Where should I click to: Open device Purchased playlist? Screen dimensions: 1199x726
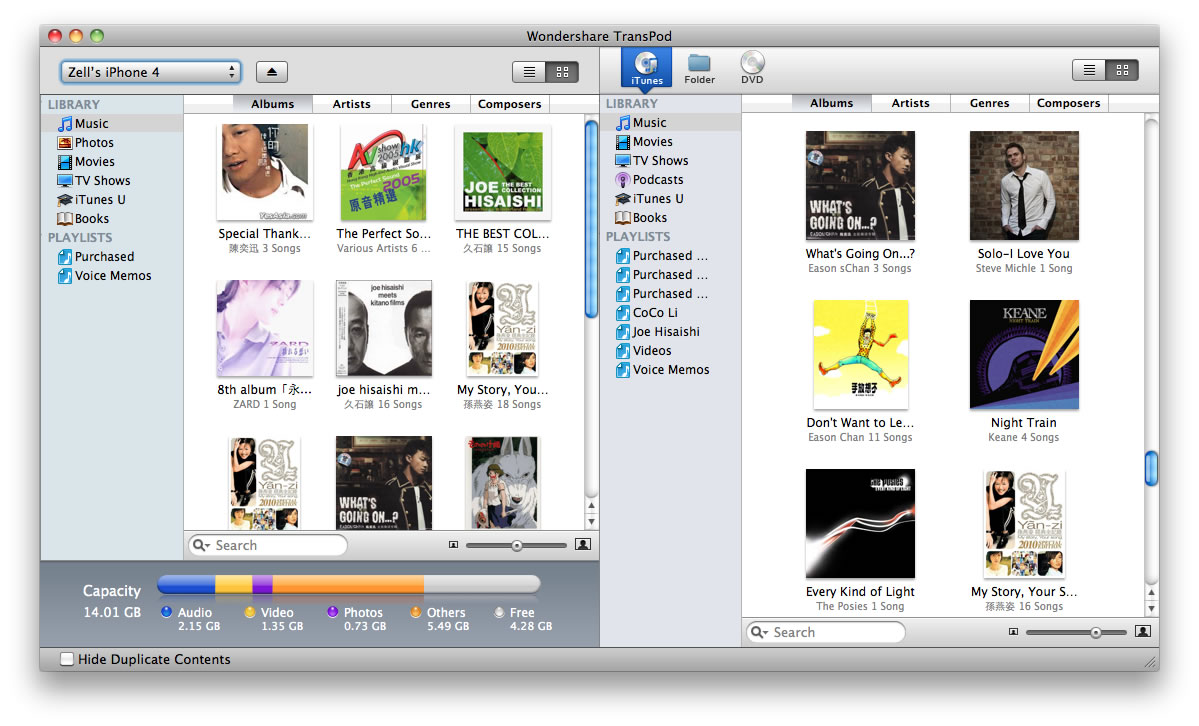click(112, 257)
